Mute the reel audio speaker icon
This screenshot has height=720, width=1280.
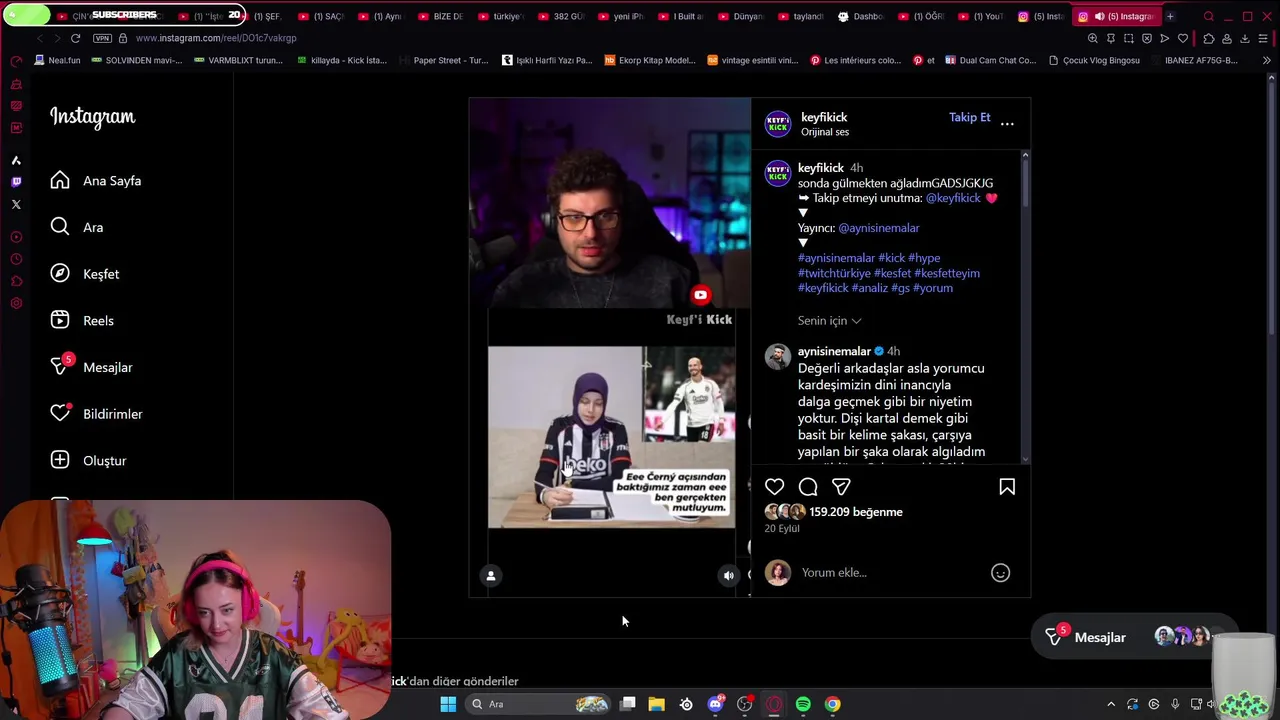click(x=728, y=575)
